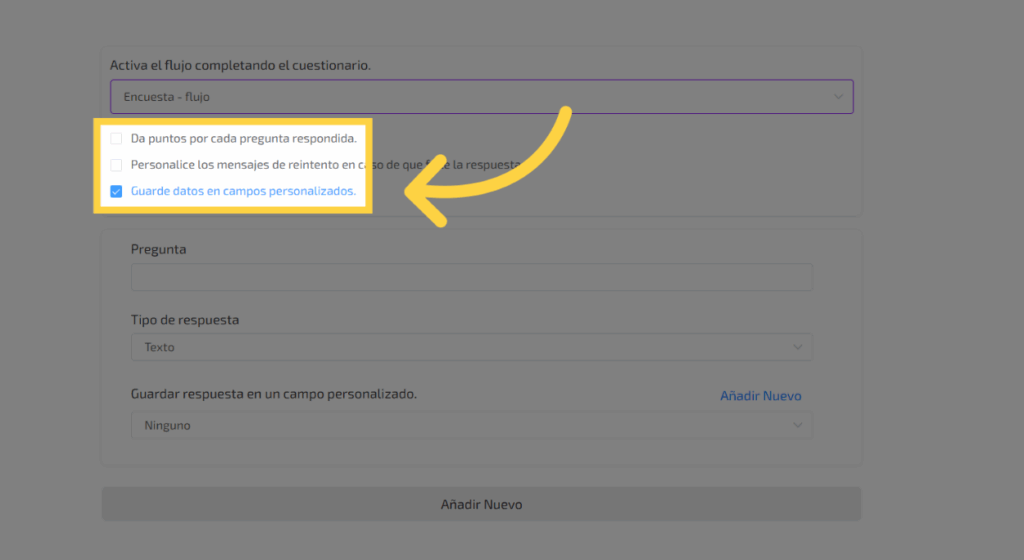
Task: Open the Tipo de respuesta "Texto" dropdown
Action: point(471,347)
